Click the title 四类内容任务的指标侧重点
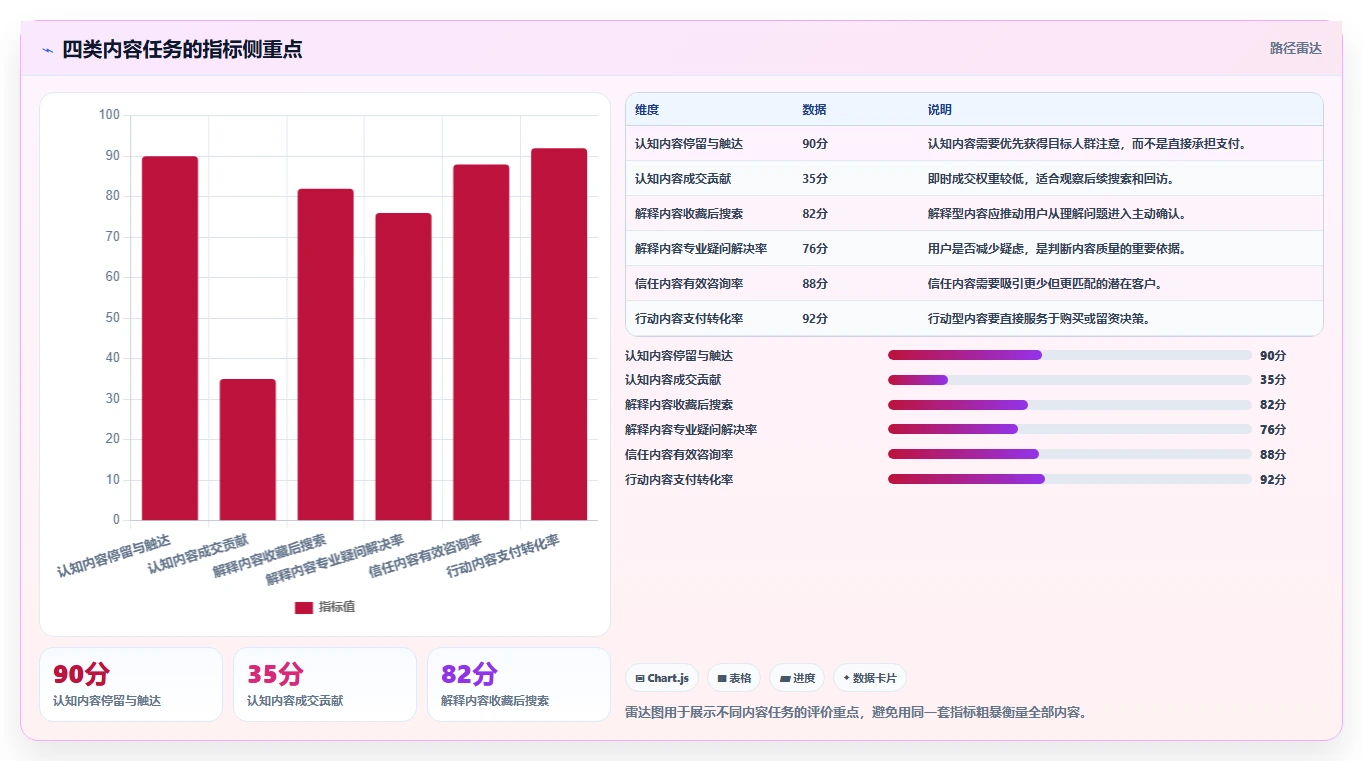 coord(182,49)
